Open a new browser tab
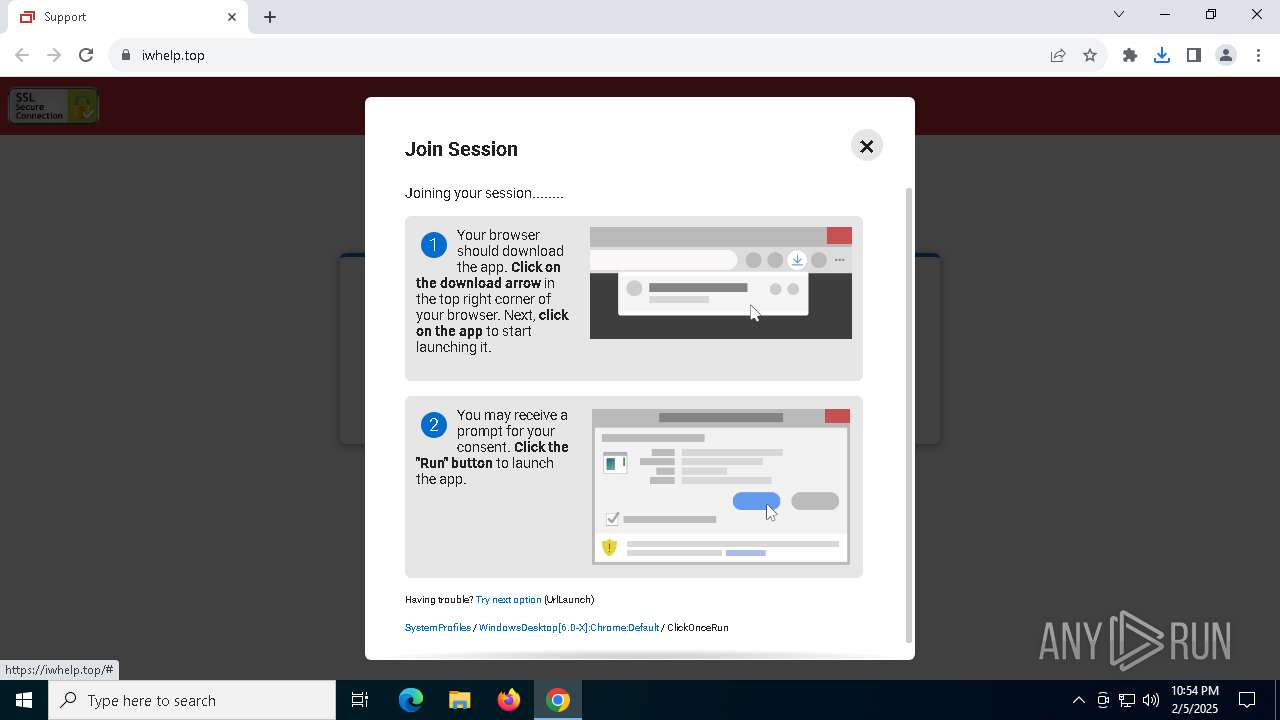Screen dimensions: 1280x720 point(270,17)
